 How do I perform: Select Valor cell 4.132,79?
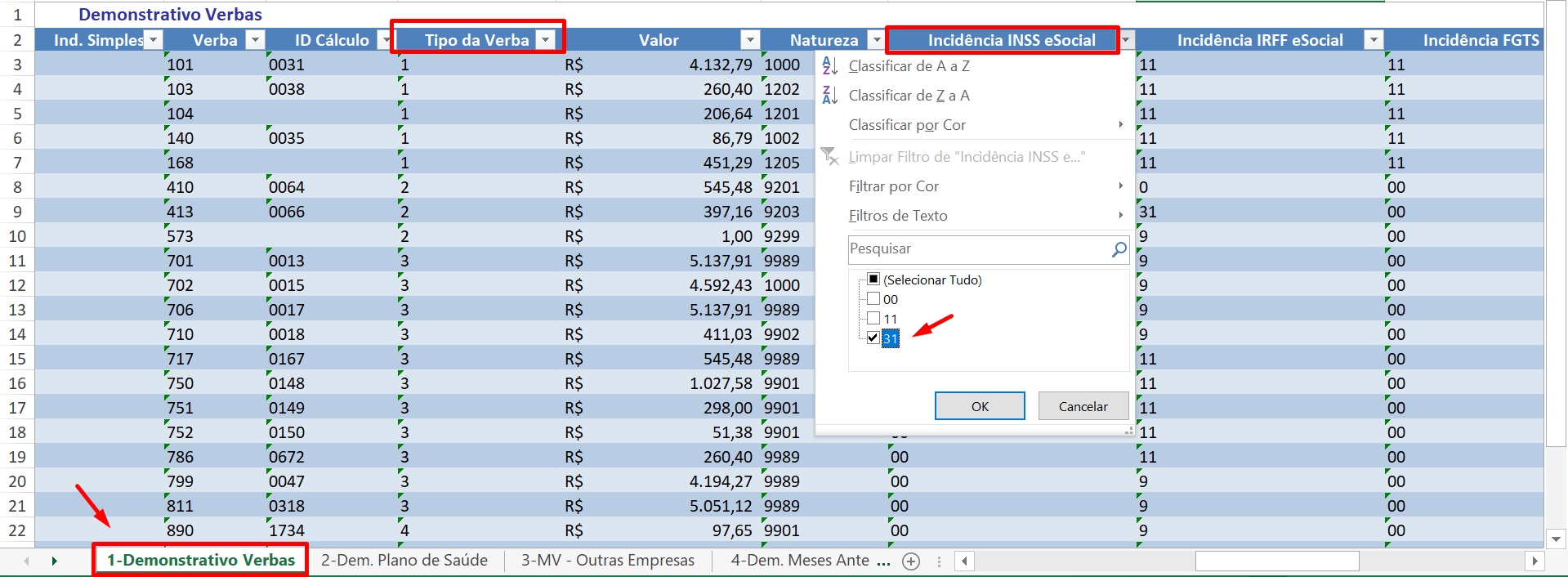pyautogui.click(x=660, y=65)
